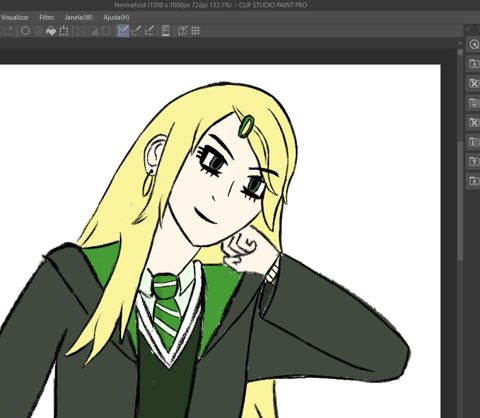This screenshot has width=480, height=418.
Task: Click the CLIP STUDIO PAINT PRO title text
Action: coord(273,5)
